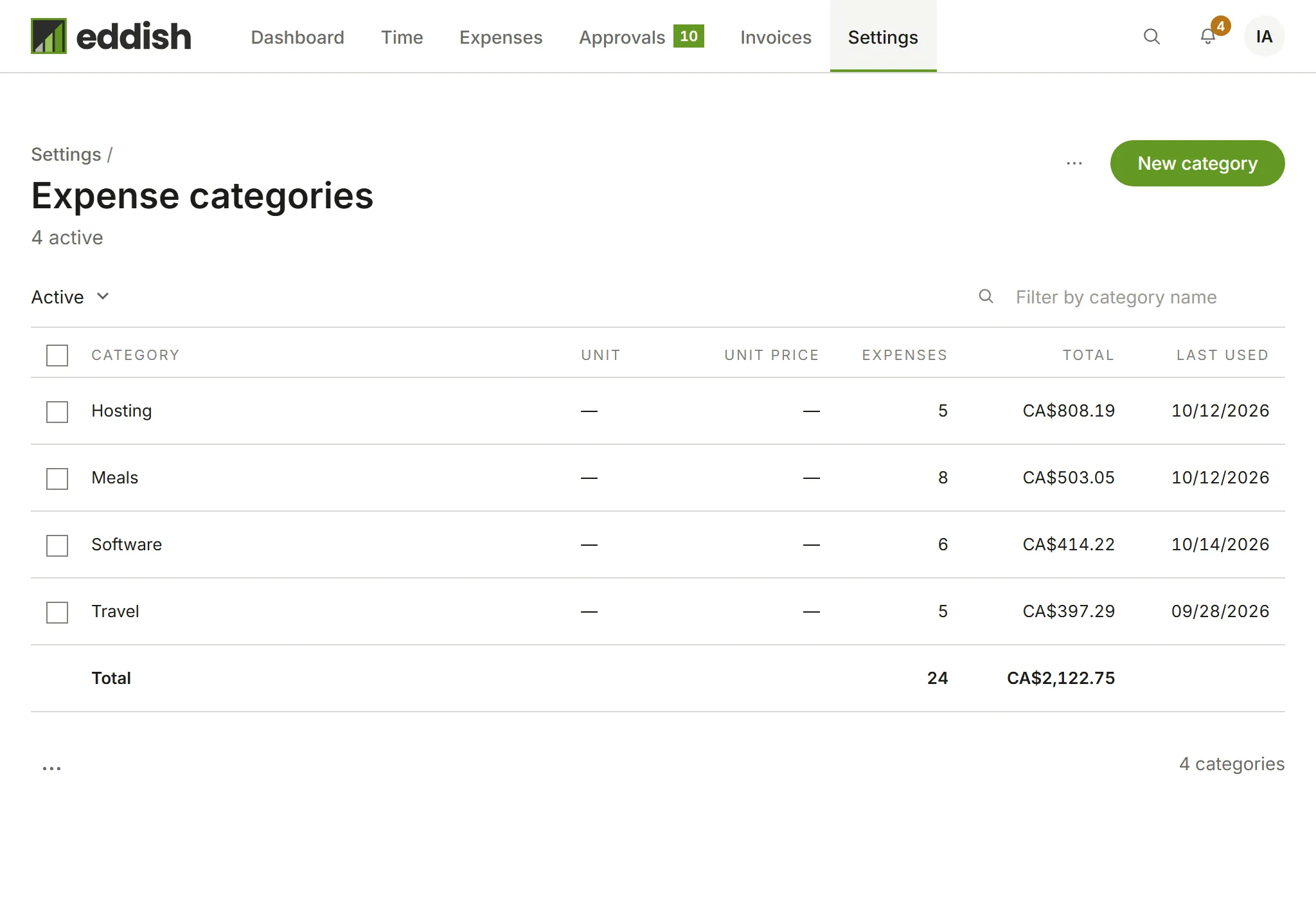The image size is (1316, 900).
Task: Click the 10/14/2026 last used date
Action: click(x=1220, y=544)
